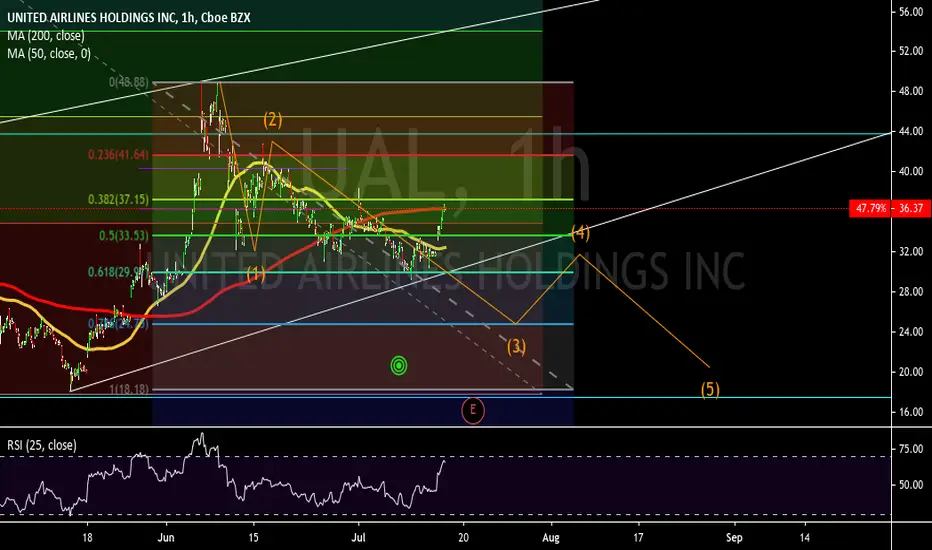This screenshot has width=932, height=550.
Task: Click the Jun label on time axis
Action: (x=166, y=538)
